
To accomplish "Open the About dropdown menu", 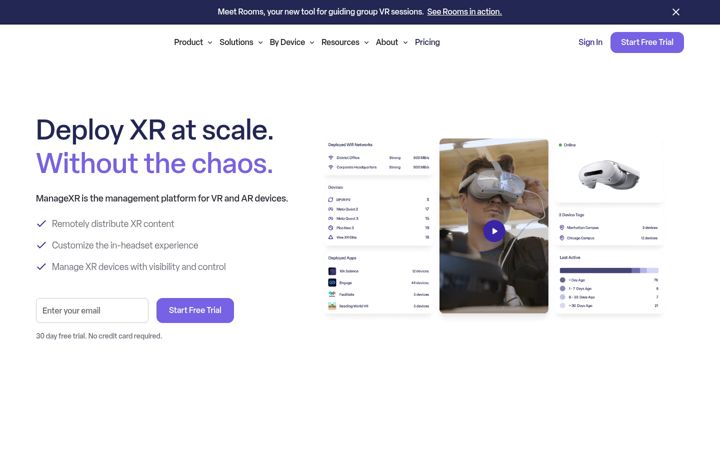I will click(x=391, y=42).
